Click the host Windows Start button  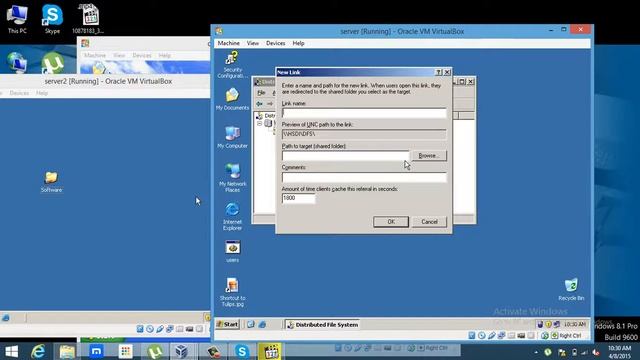click(x=11, y=351)
